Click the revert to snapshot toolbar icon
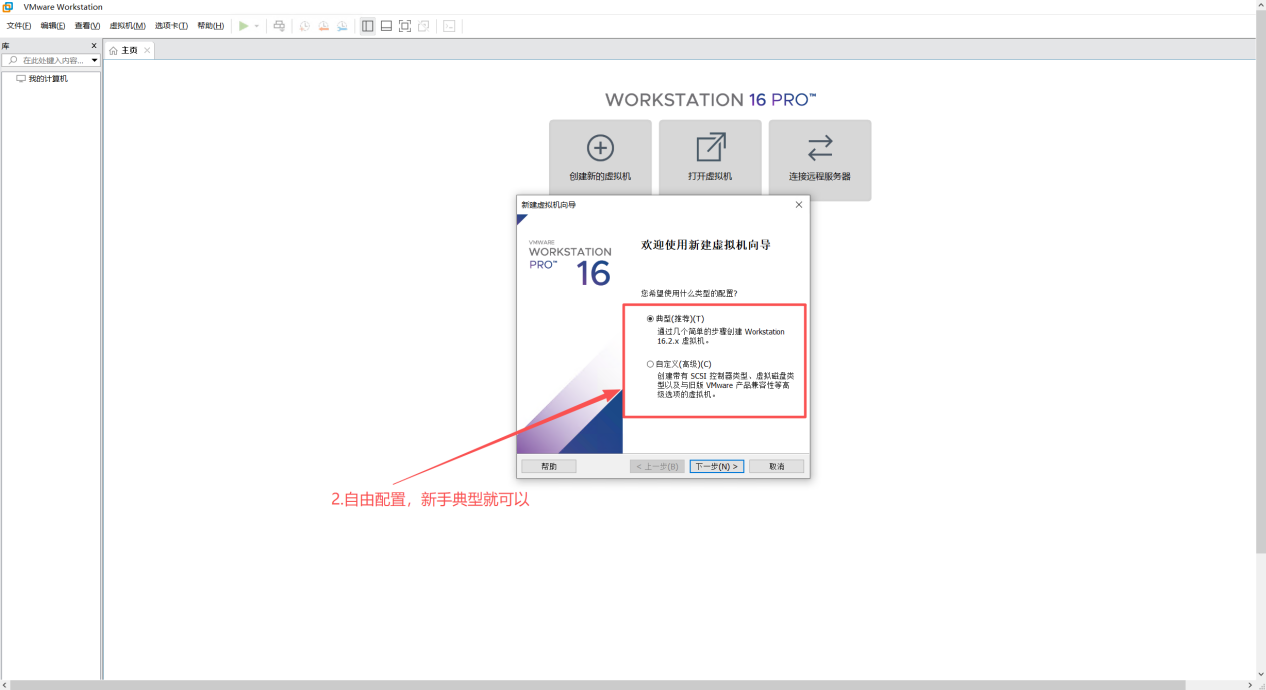 tap(323, 26)
